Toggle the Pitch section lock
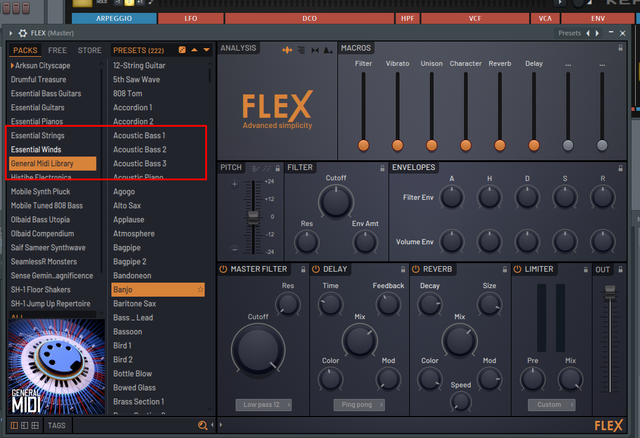This screenshot has width=640, height=438. pyautogui.click(x=278, y=168)
